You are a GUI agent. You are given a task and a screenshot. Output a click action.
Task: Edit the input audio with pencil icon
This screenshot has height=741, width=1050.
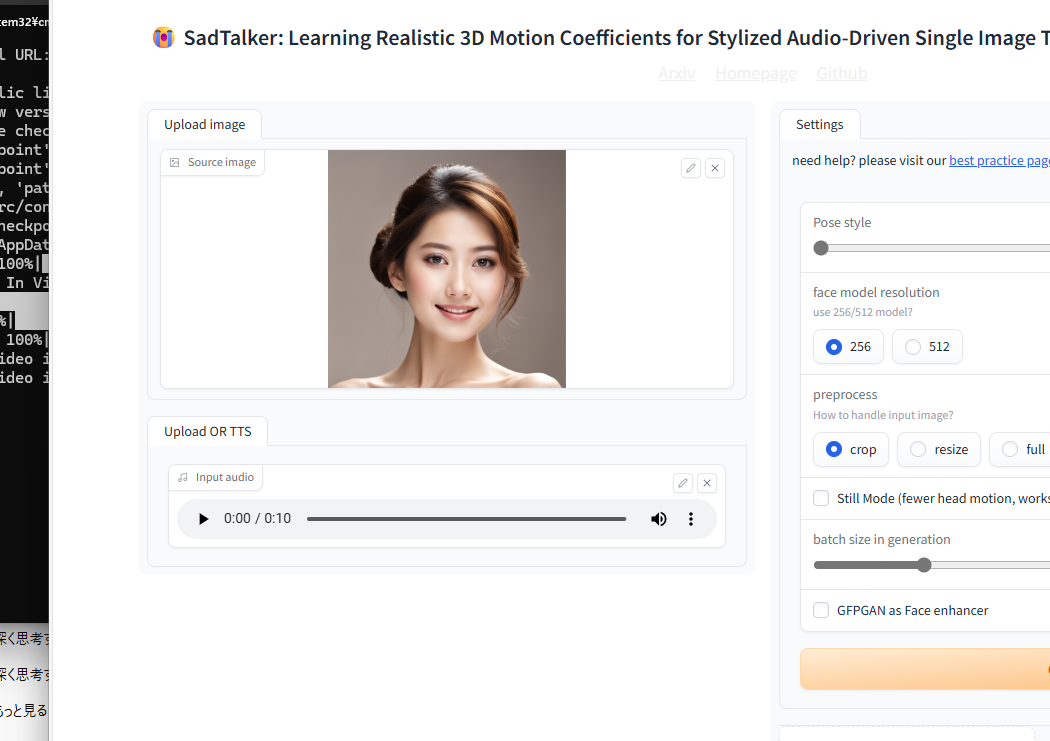tap(683, 483)
